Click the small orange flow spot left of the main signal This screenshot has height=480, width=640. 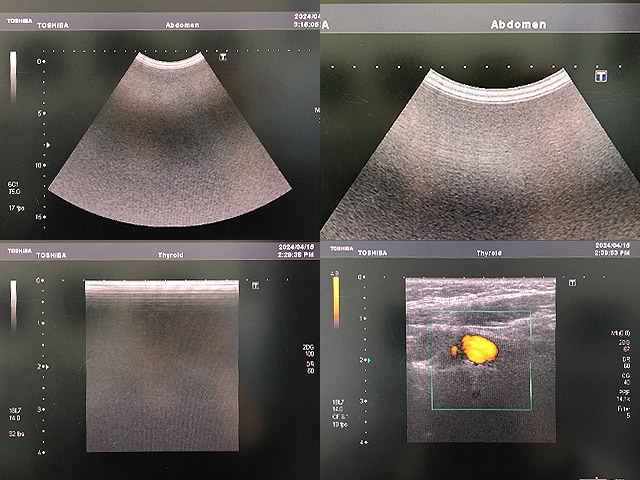[454, 351]
